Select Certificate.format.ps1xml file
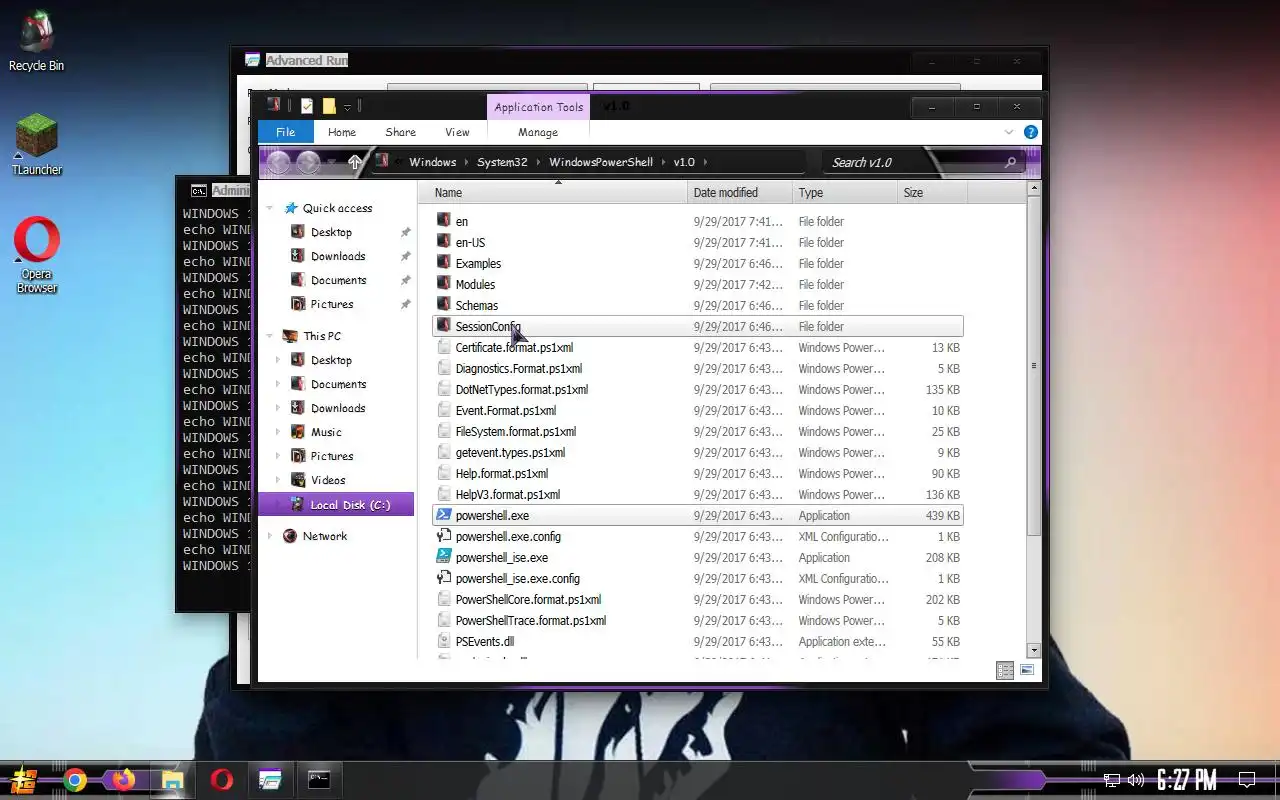The image size is (1280, 800). 698,348
